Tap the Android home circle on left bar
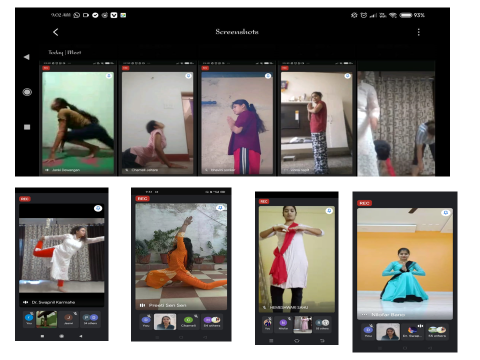 point(27,92)
